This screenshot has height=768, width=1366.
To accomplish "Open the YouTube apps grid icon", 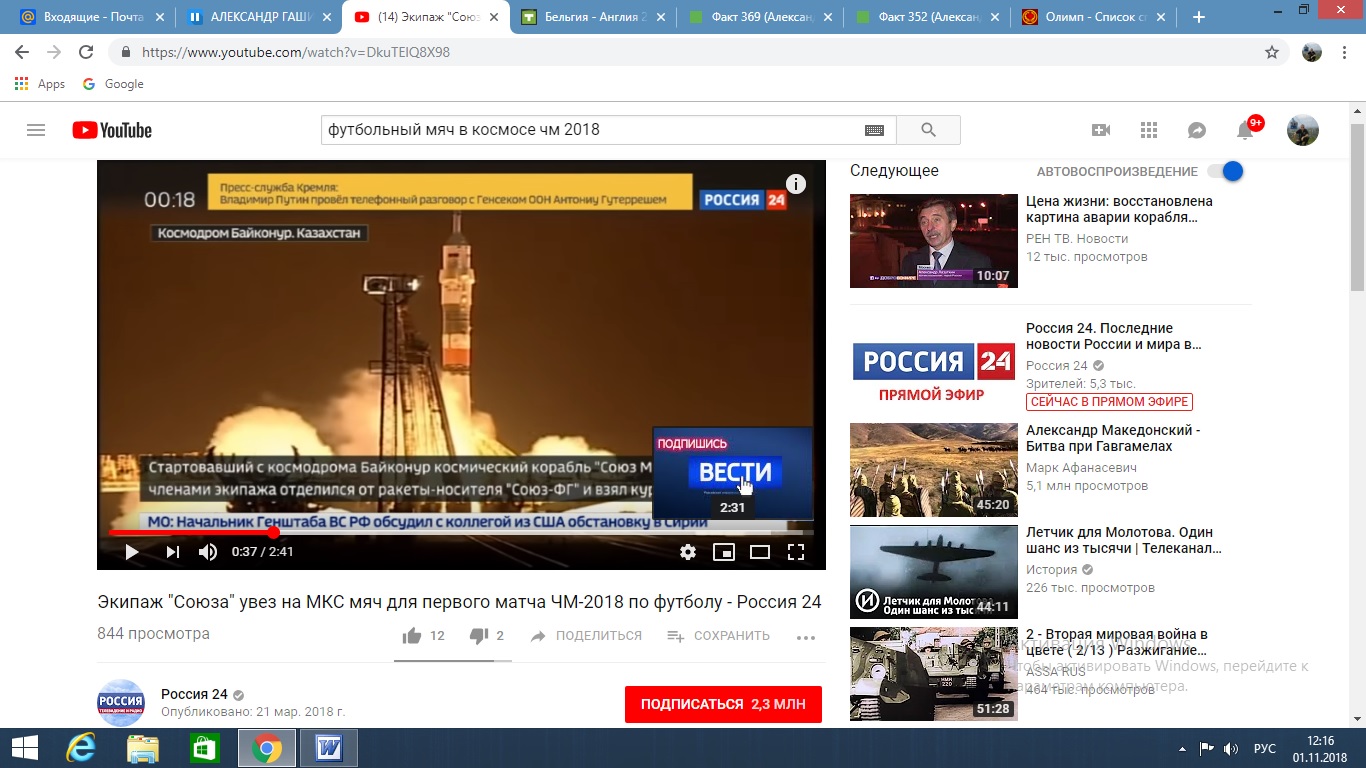I will (1148, 130).
